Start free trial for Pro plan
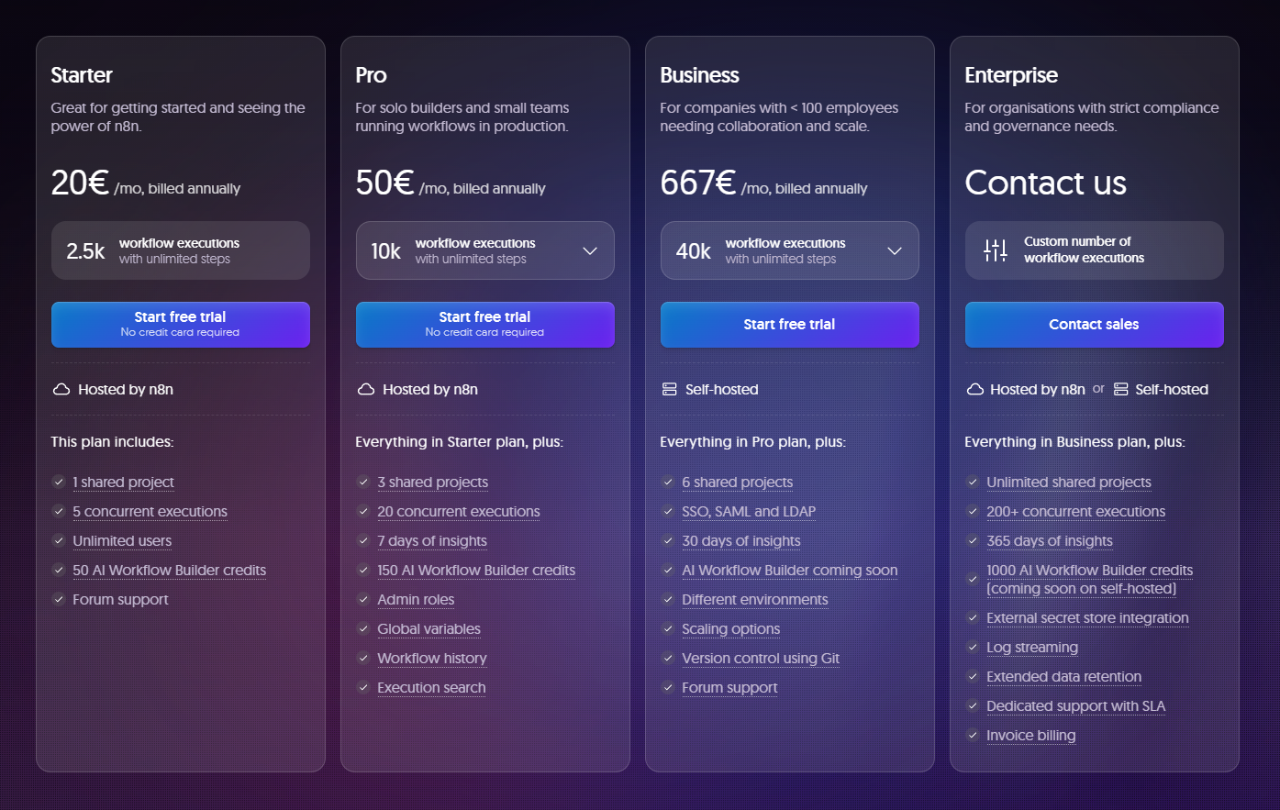The width and height of the screenshot is (1280, 810). [485, 324]
